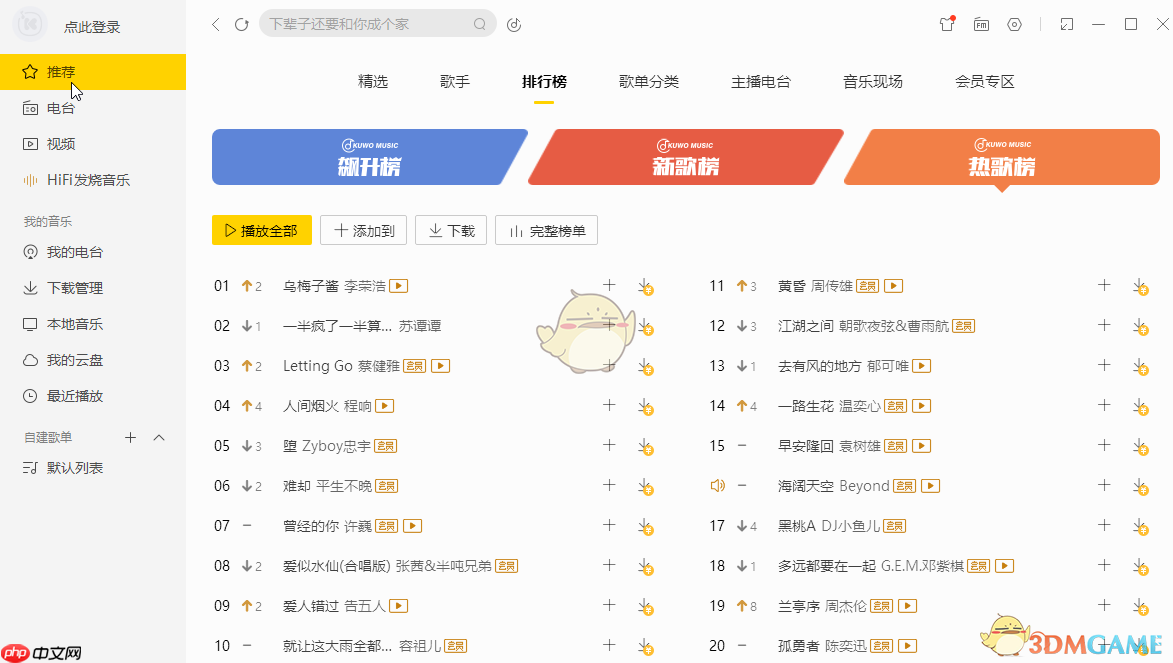
Task: Switch to the 歌手 tab
Action: (455, 81)
